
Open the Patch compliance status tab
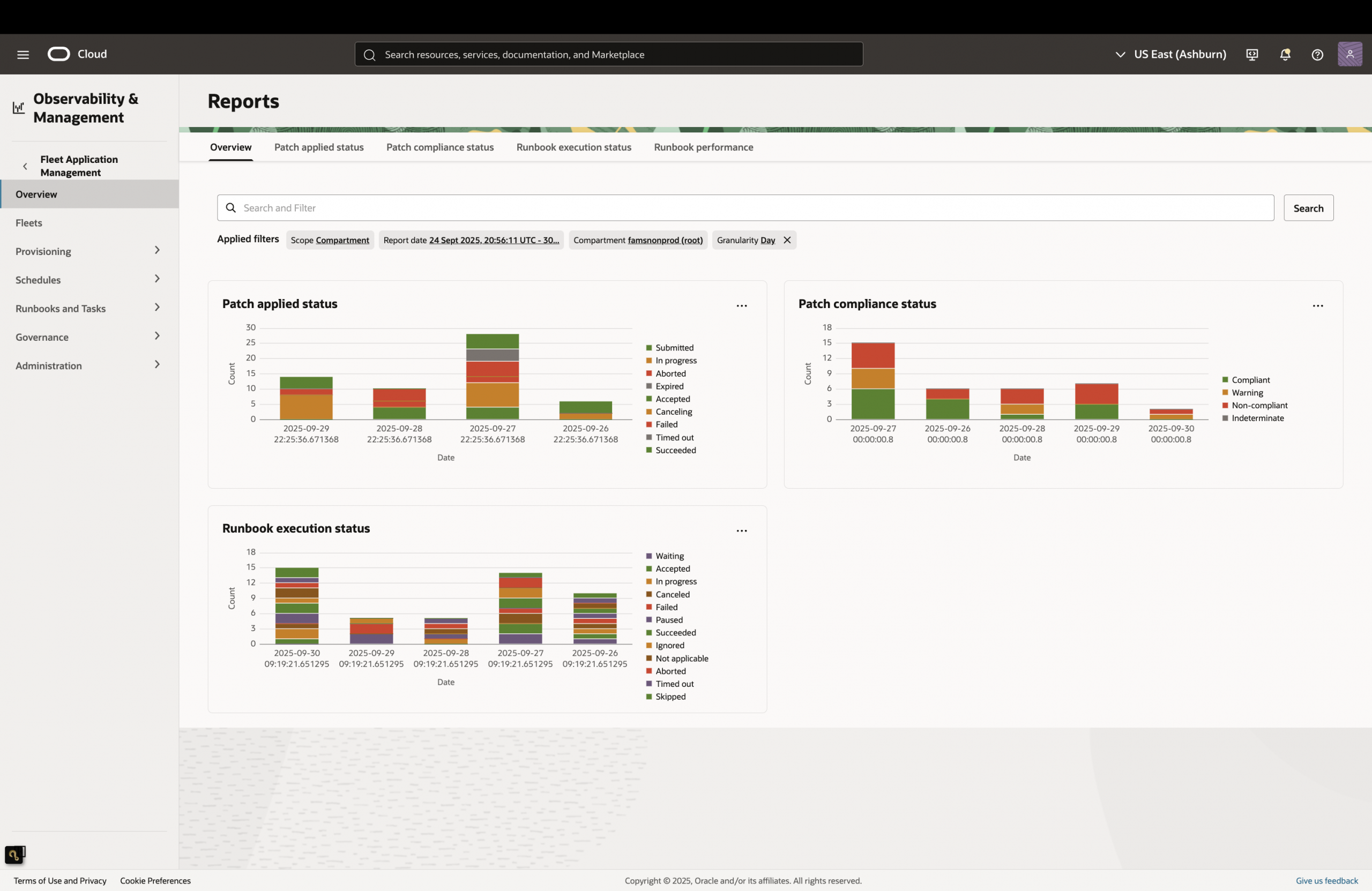tap(440, 147)
